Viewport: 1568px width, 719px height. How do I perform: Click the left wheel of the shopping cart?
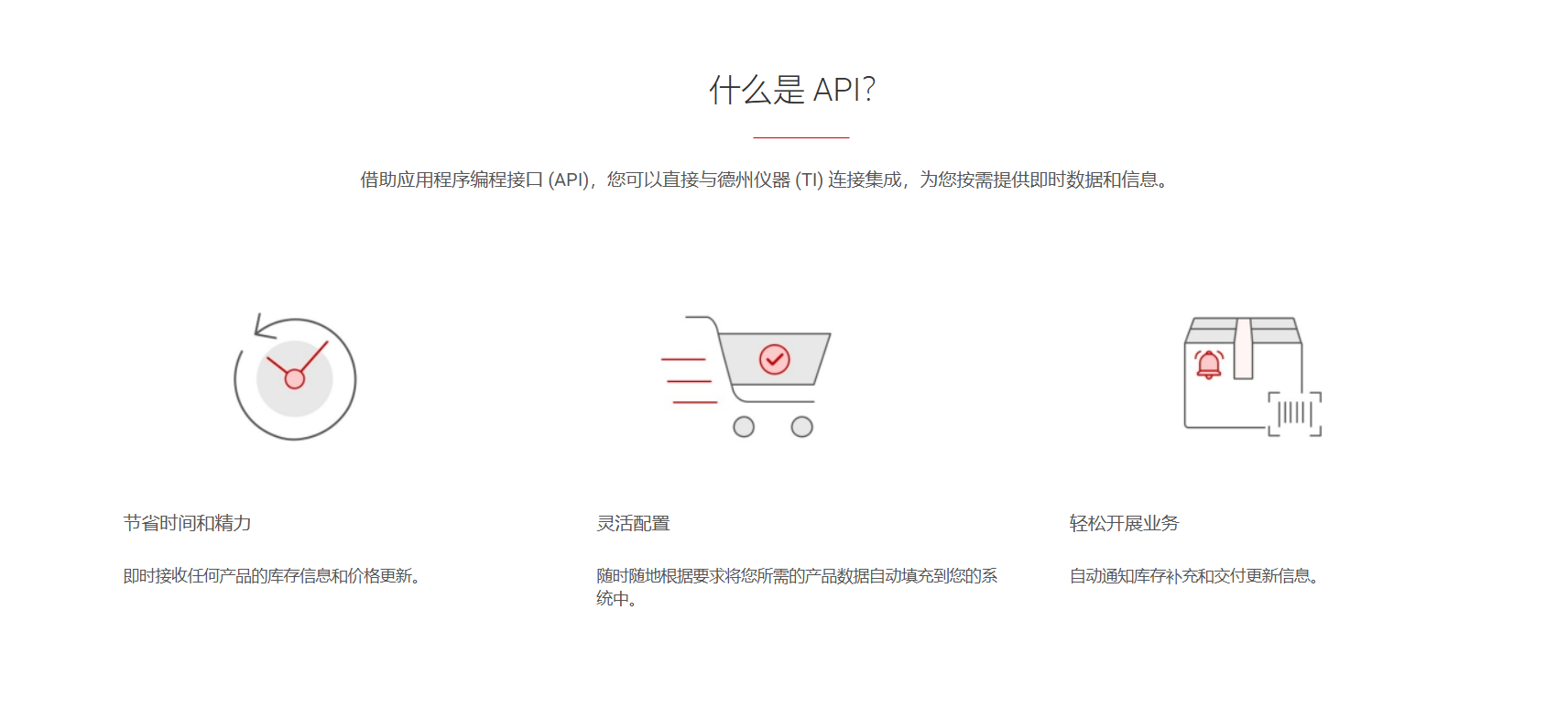(x=744, y=427)
